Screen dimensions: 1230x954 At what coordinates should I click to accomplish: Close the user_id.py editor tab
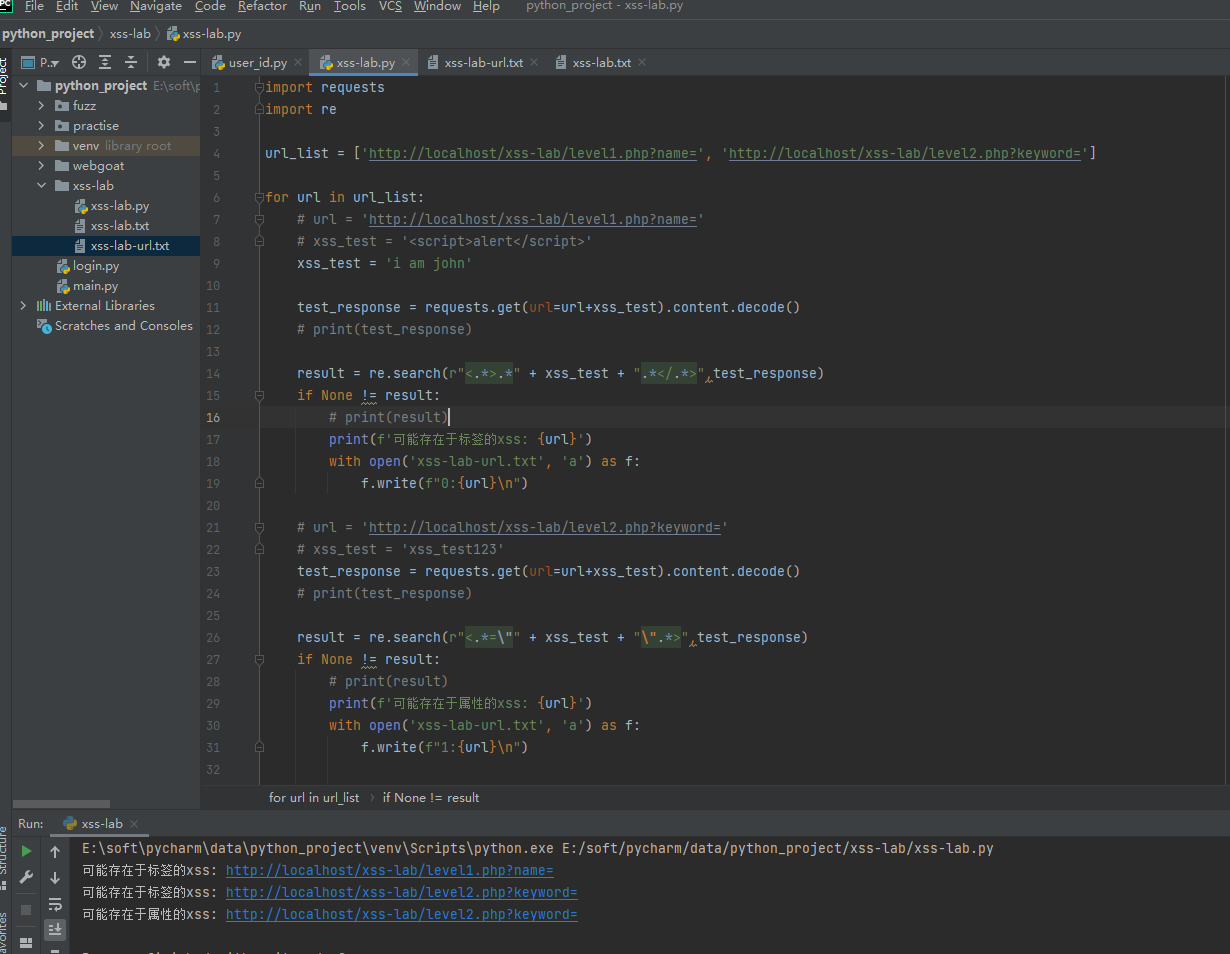[x=299, y=62]
